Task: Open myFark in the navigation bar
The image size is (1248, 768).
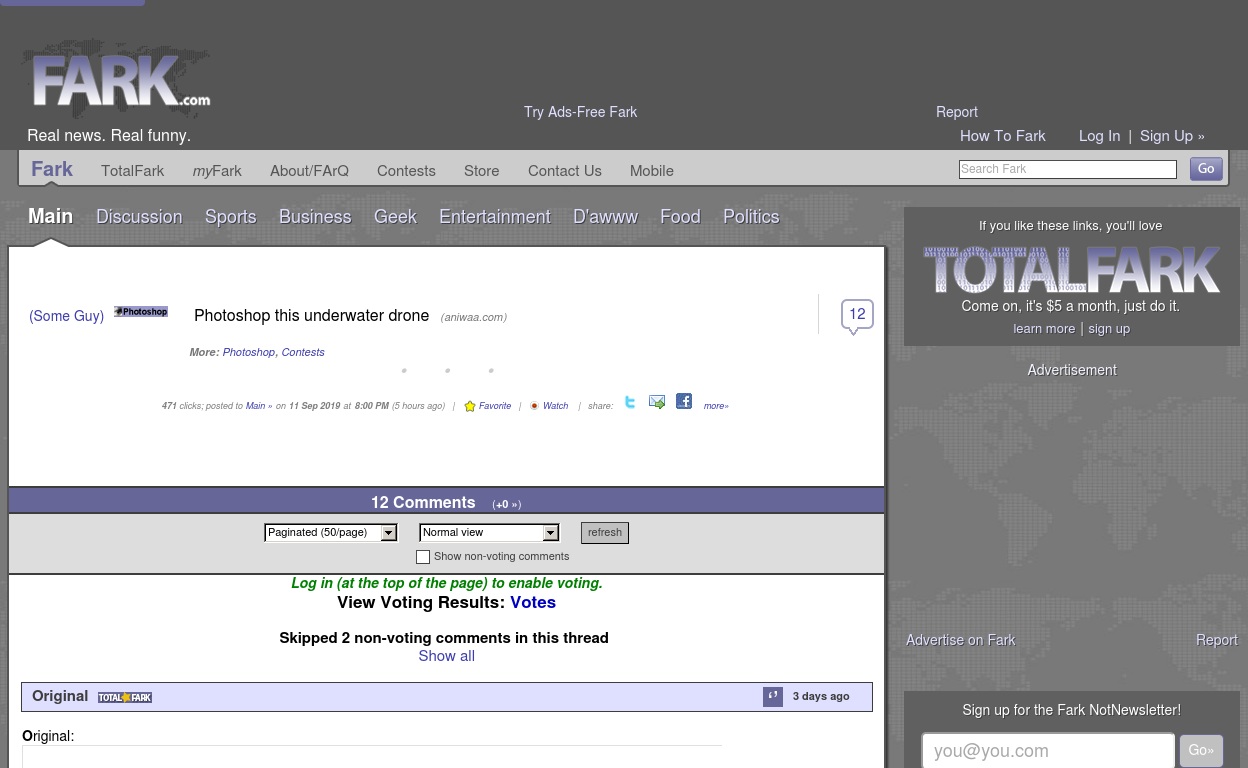Action: click(217, 171)
